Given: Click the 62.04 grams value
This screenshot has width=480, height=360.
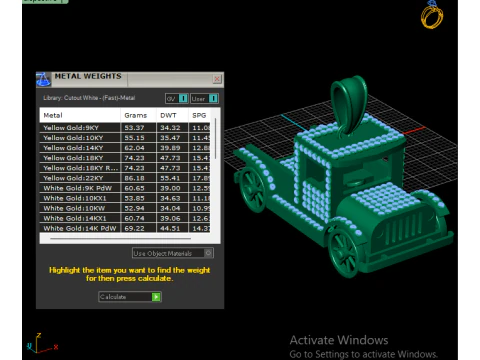Looking at the screenshot, I should (x=134, y=148).
